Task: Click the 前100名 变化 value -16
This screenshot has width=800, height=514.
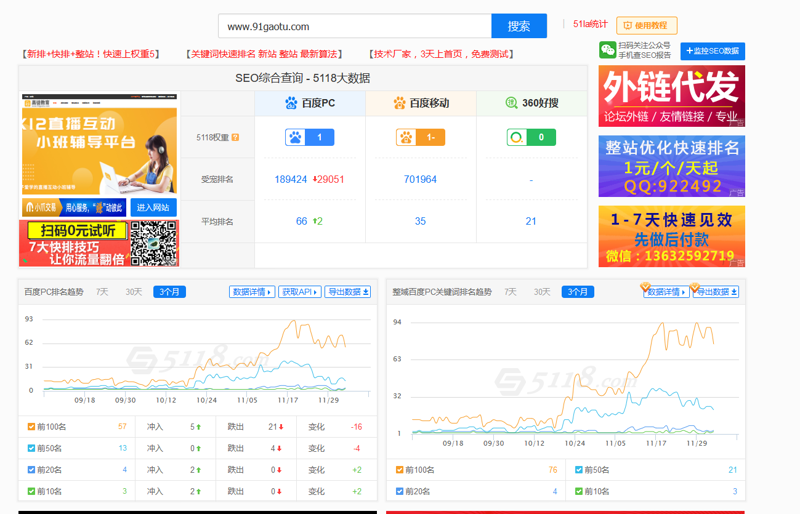Action: pyautogui.click(x=357, y=427)
